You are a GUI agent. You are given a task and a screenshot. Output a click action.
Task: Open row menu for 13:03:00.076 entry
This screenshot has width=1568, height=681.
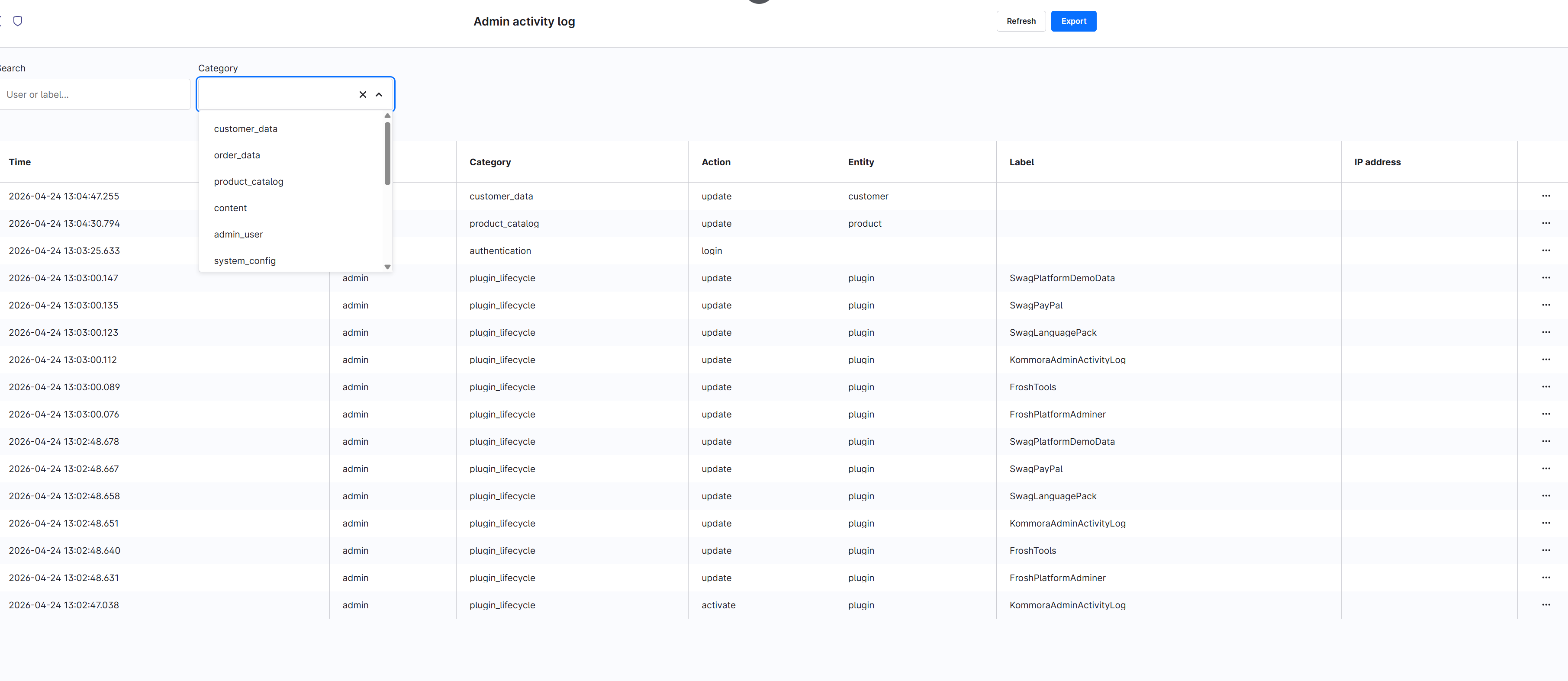[1545, 414]
